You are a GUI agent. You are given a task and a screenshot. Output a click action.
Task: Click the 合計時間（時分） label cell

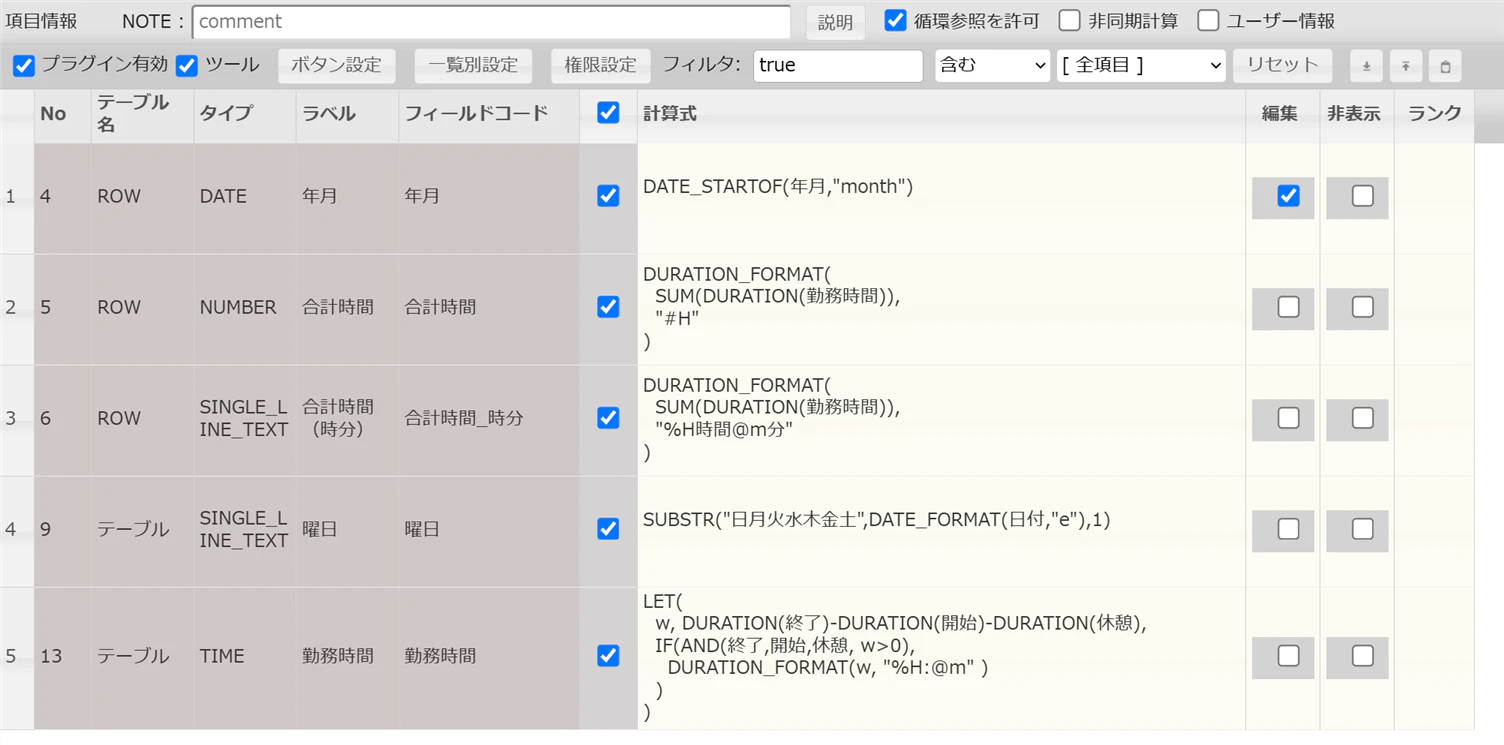(347, 420)
